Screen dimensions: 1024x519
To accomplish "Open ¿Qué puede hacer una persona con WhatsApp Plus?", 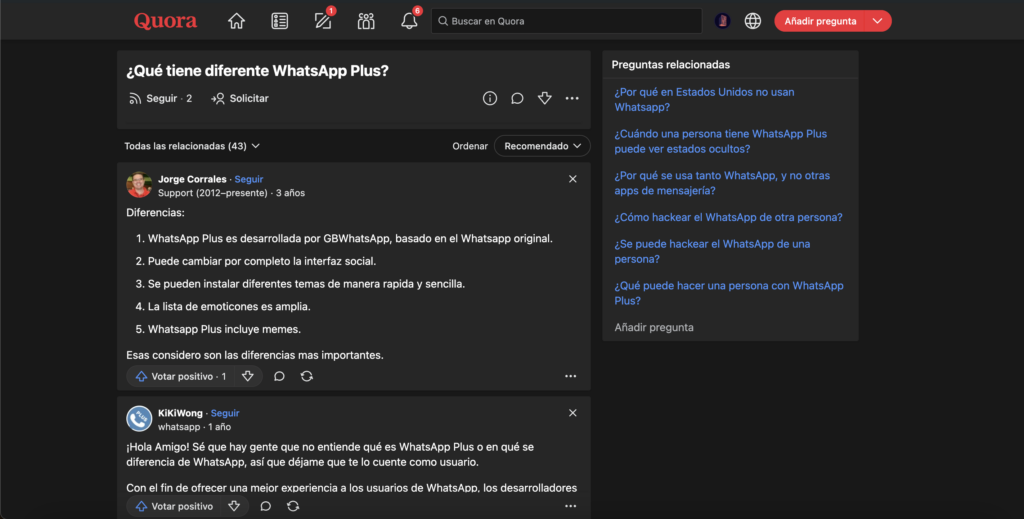I will (729, 293).
